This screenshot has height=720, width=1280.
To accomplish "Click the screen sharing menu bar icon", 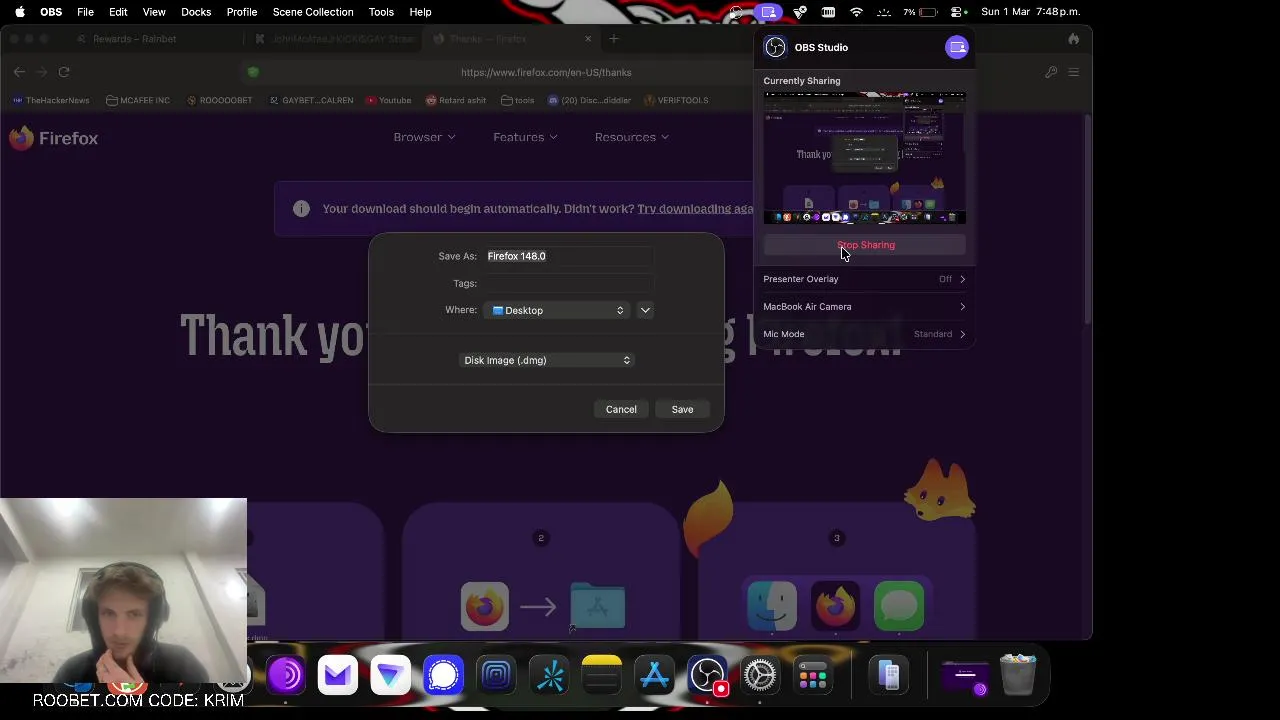I will pos(768,12).
